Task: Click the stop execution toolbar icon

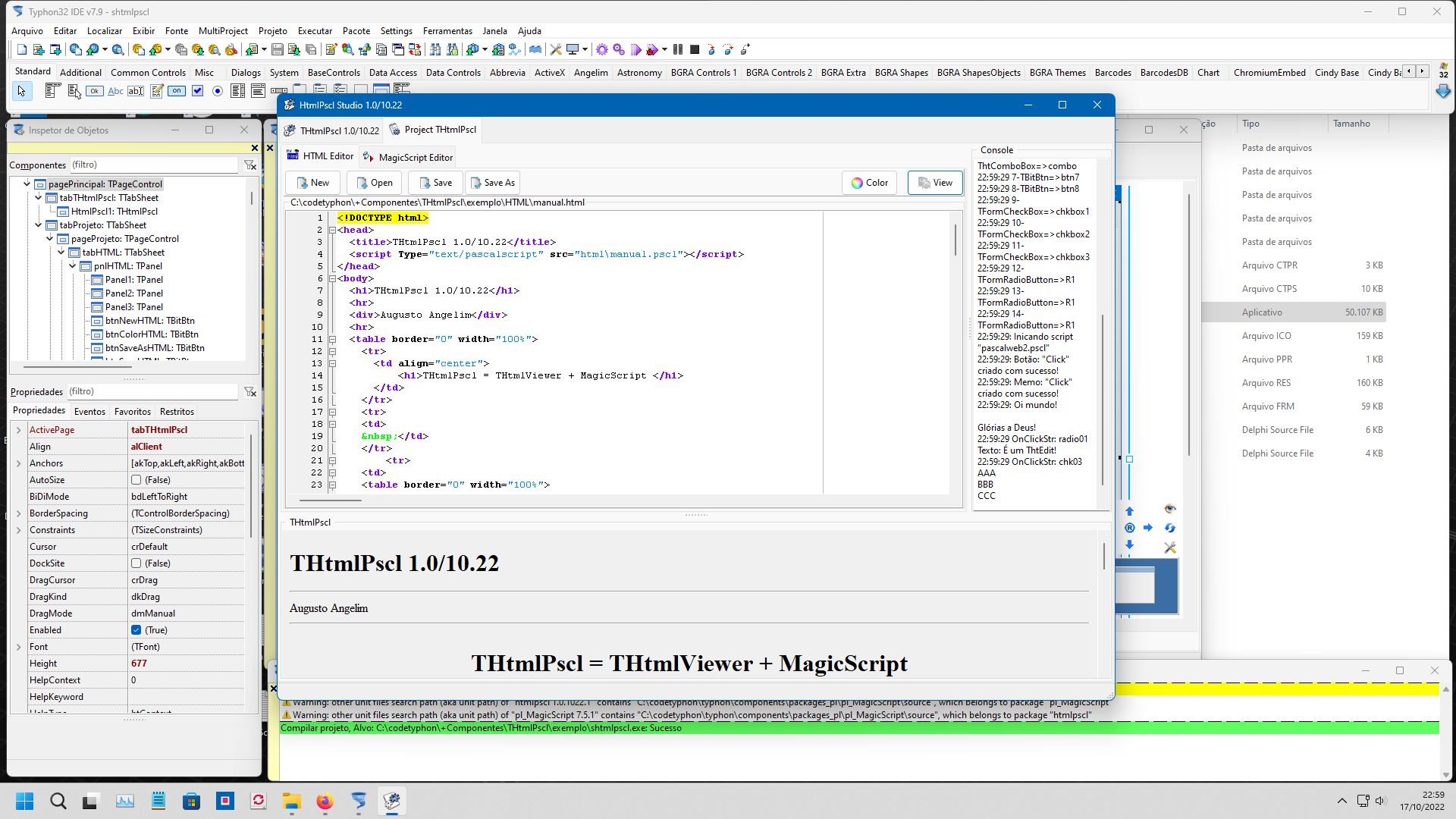Action: (695, 50)
